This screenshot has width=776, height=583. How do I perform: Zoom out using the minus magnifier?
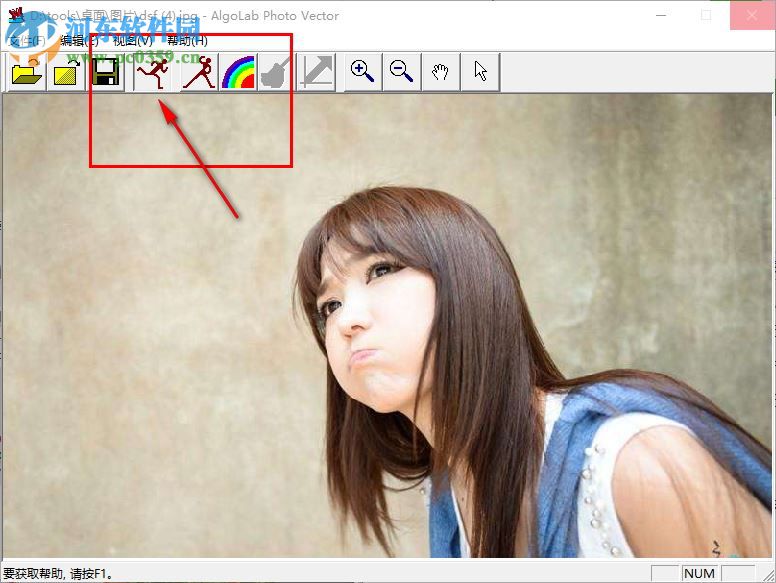(401, 72)
